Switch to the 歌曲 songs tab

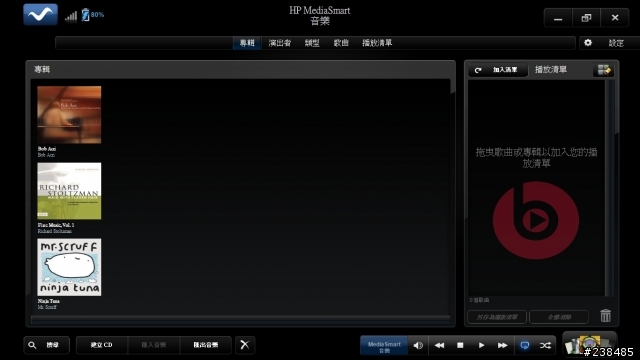(x=341, y=43)
